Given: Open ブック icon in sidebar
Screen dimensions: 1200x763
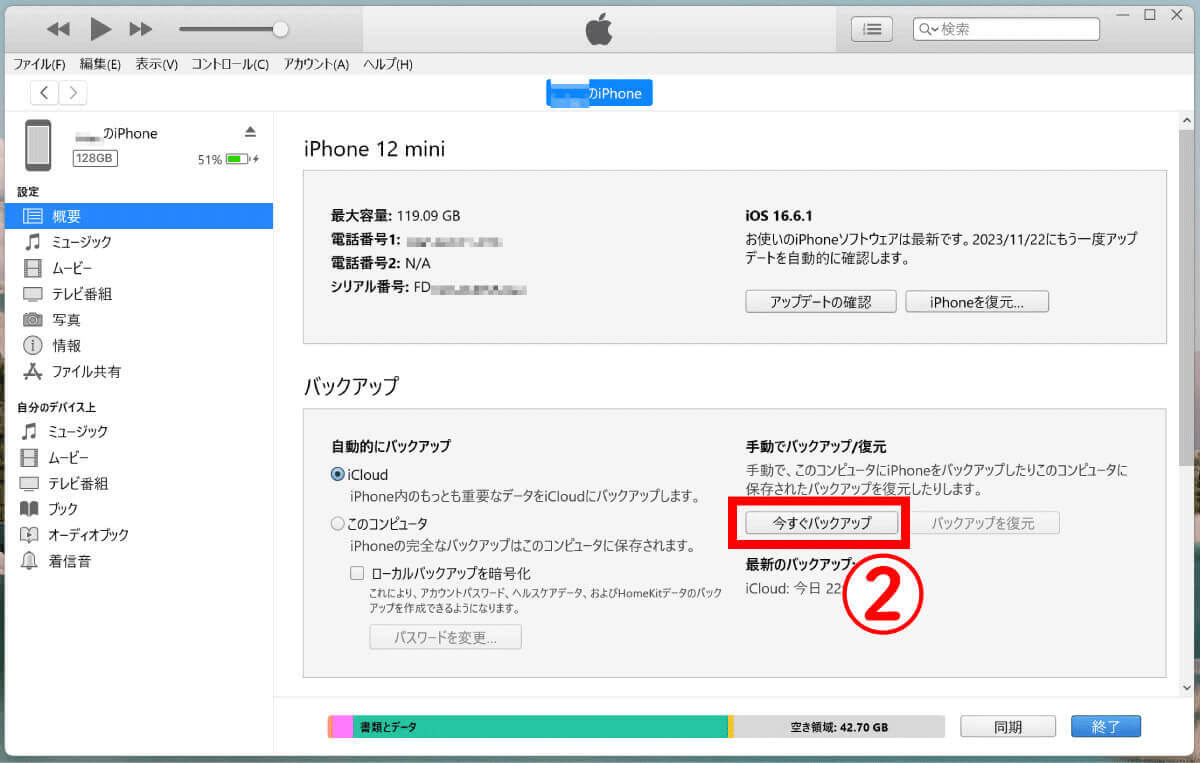Looking at the screenshot, I should pyautogui.click(x=30, y=509).
